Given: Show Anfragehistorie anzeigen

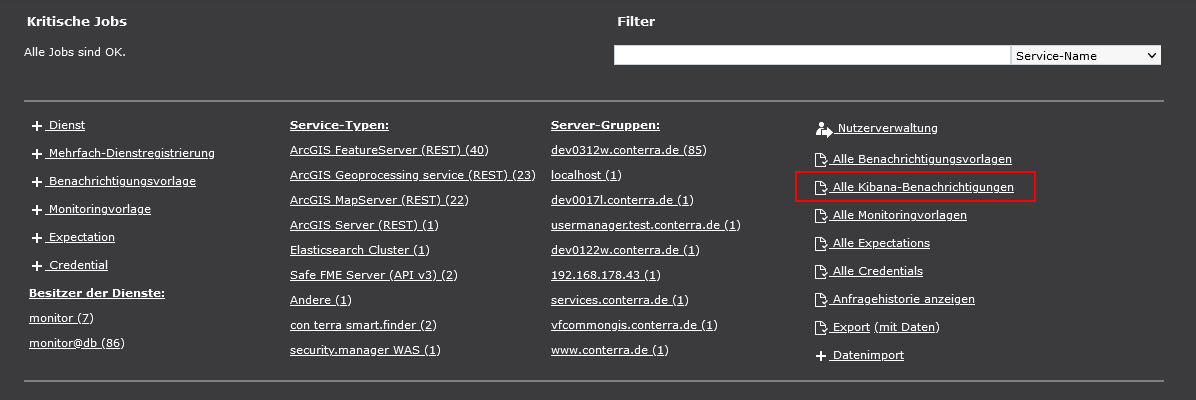Looking at the screenshot, I should 903,299.
